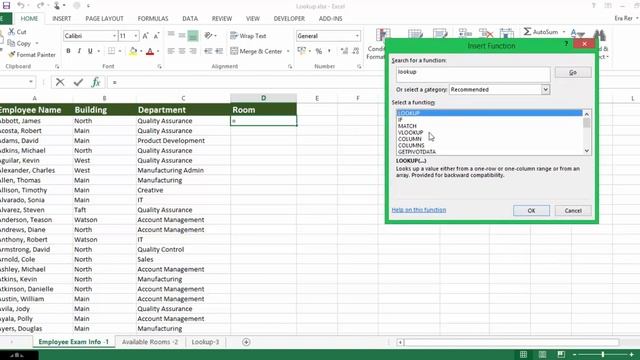Toggle Italic formatting
Image resolution: width=640 pixels, height=360 pixels.
pyautogui.click(x=79, y=51)
